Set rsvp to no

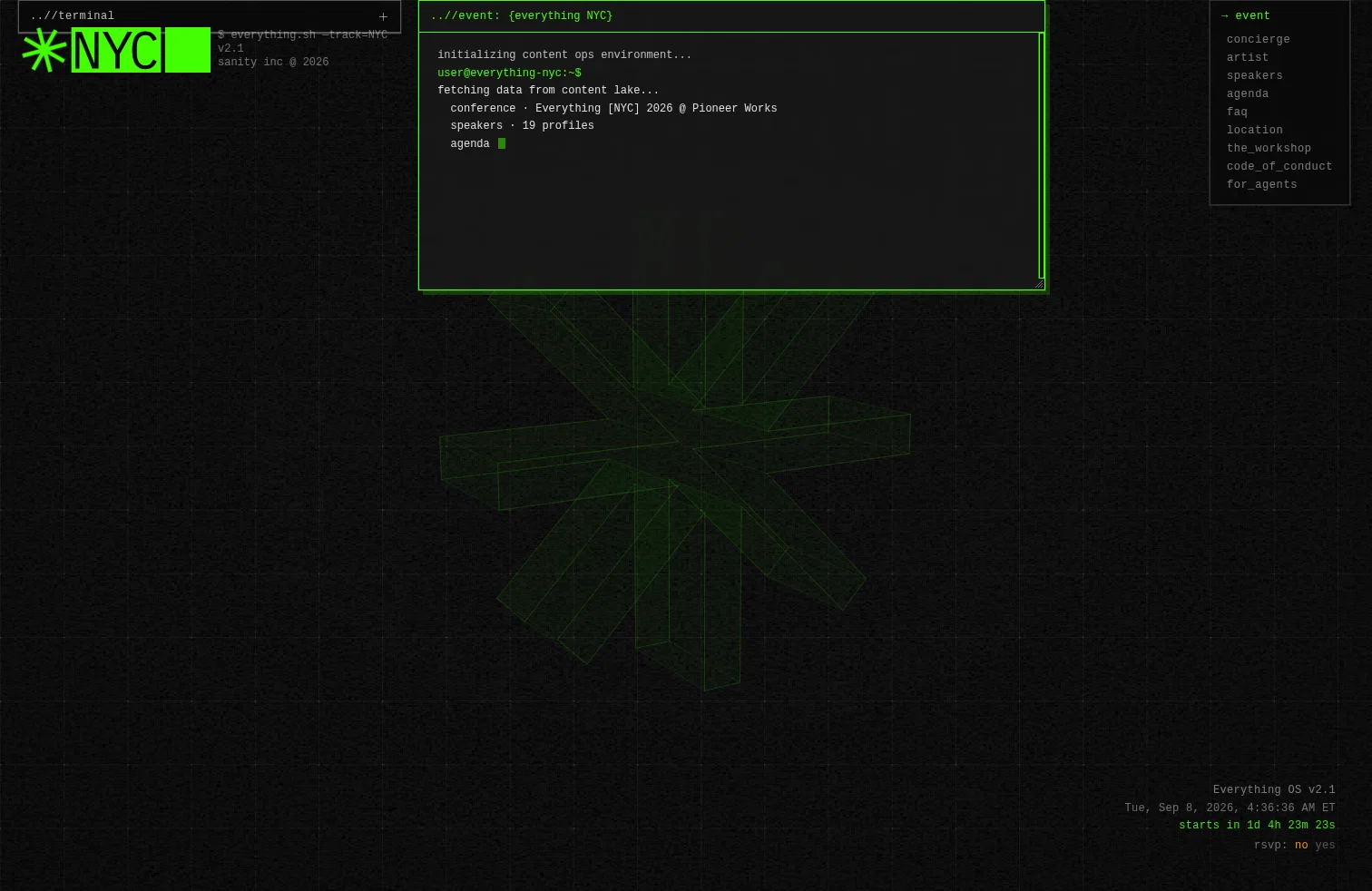click(x=1301, y=846)
